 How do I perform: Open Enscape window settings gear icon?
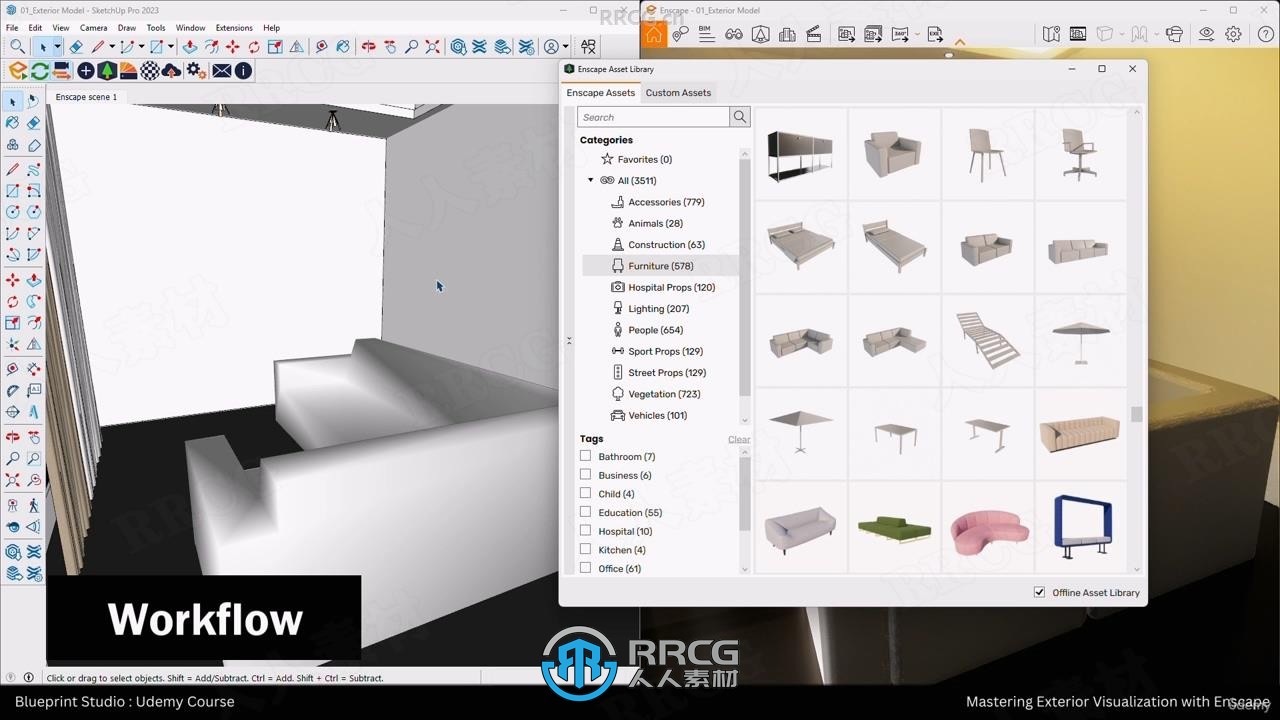tap(1234, 35)
